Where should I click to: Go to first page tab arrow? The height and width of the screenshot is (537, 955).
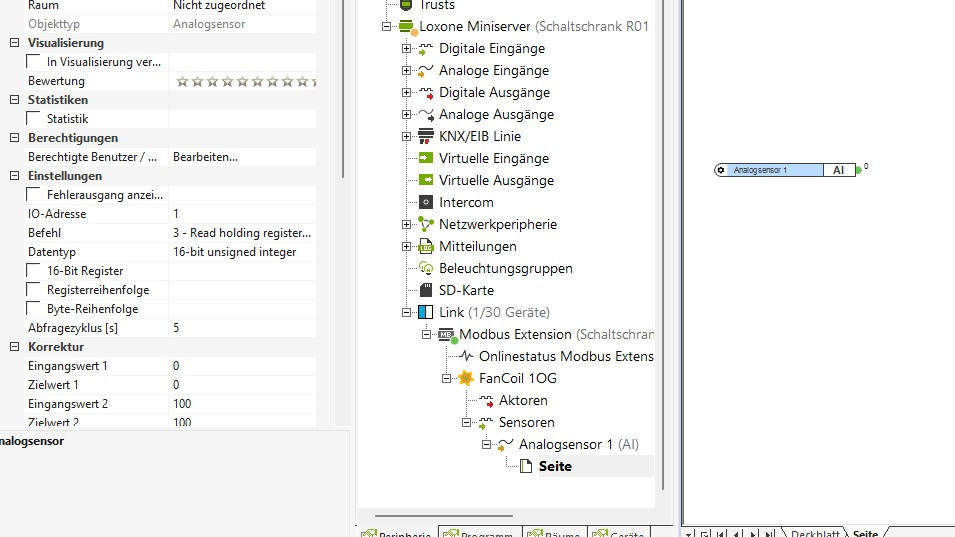pos(721,533)
